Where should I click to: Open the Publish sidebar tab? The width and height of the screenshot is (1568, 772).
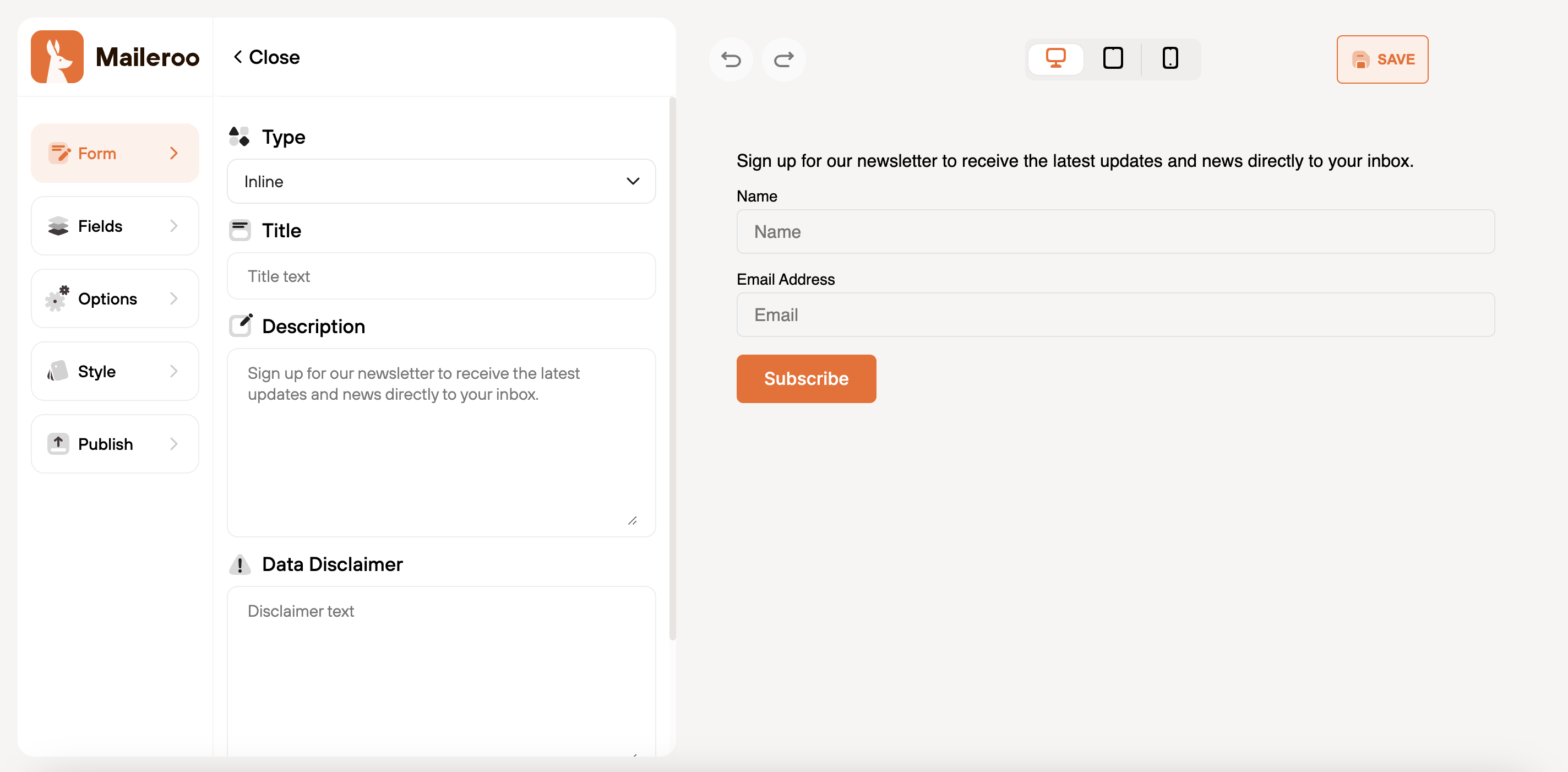[x=115, y=444]
